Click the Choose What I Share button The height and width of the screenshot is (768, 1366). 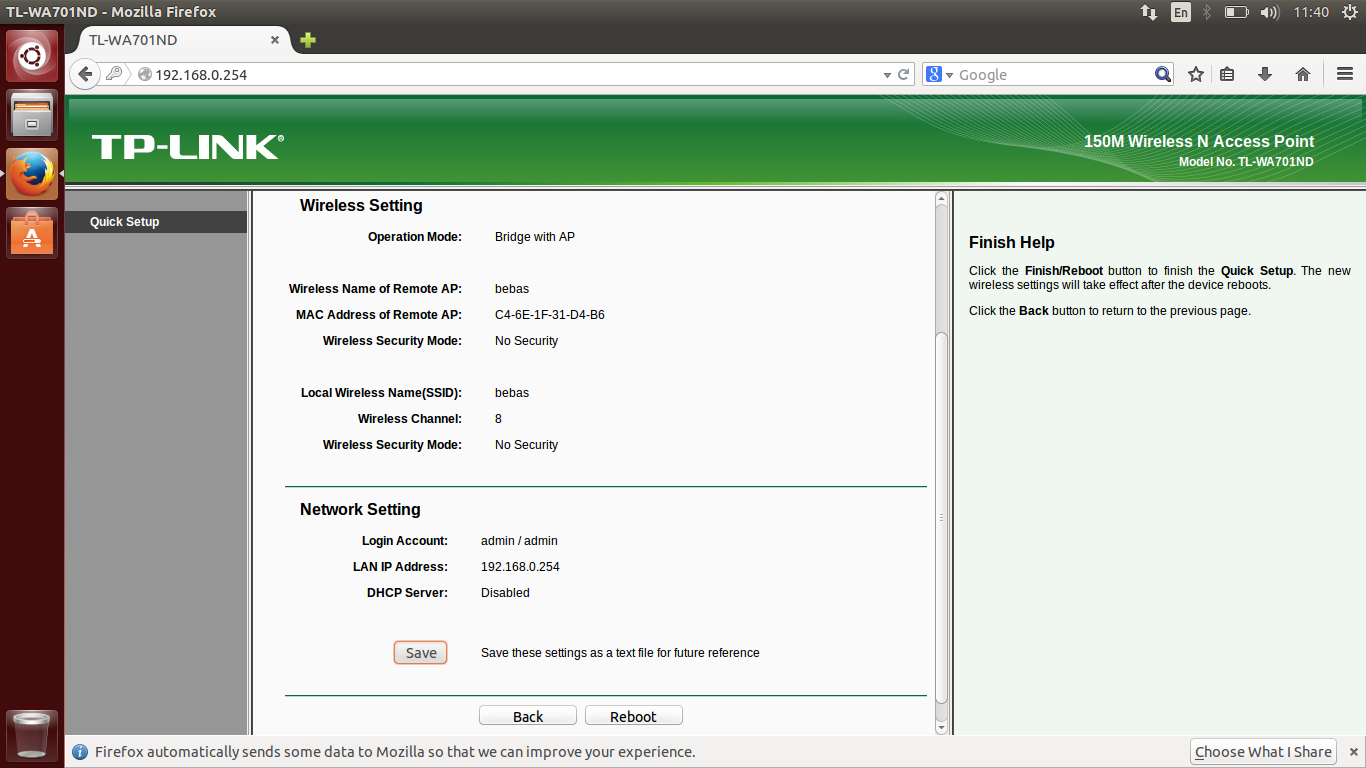click(1263, 752)
